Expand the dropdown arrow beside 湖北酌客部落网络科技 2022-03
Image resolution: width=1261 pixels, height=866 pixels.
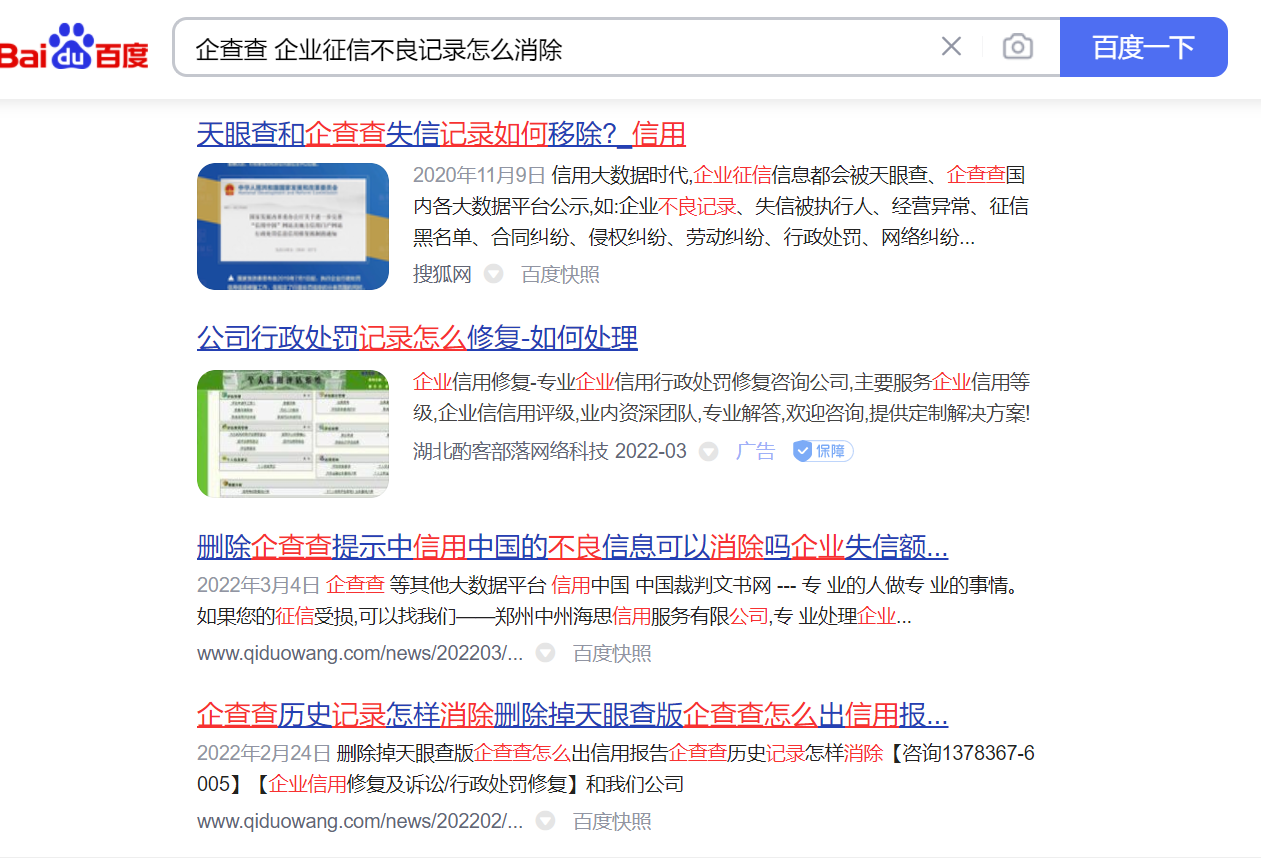(x=709, y=452)
